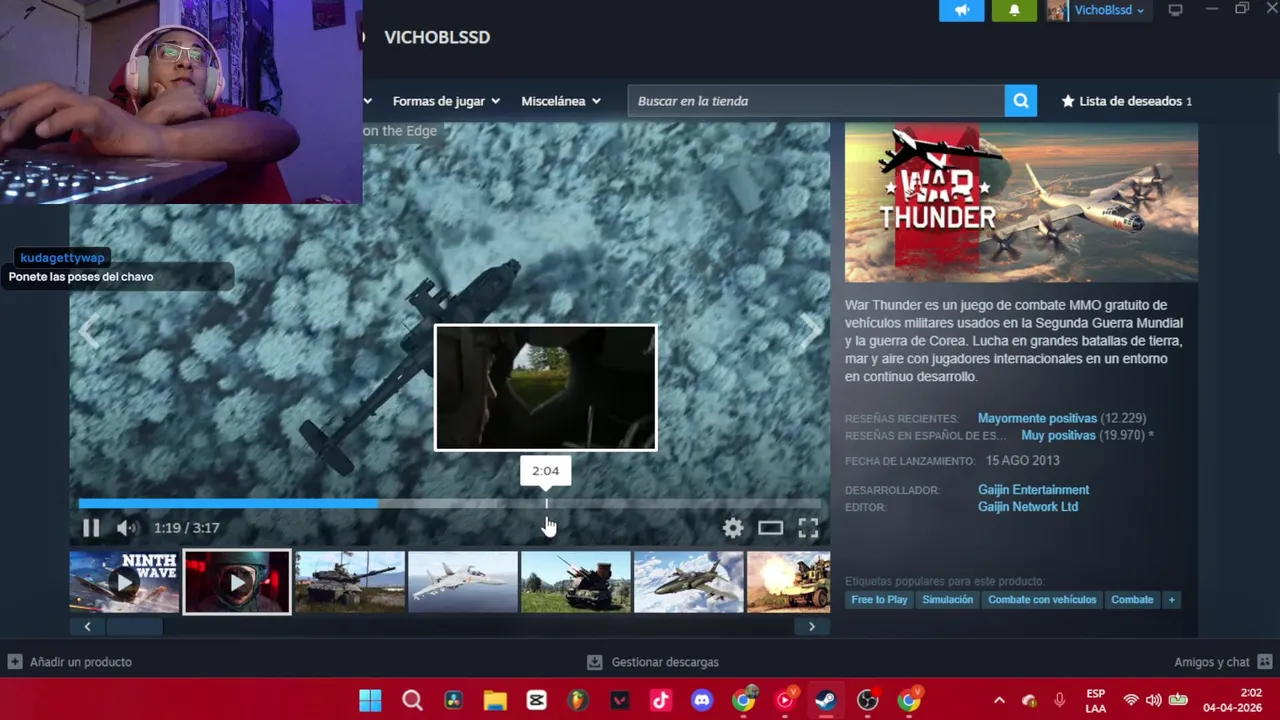Image resolution: width=1280 pixels, height=720 pixels.
Task: Open Steam notifications bell
Action: click(x=1014, y=10)
